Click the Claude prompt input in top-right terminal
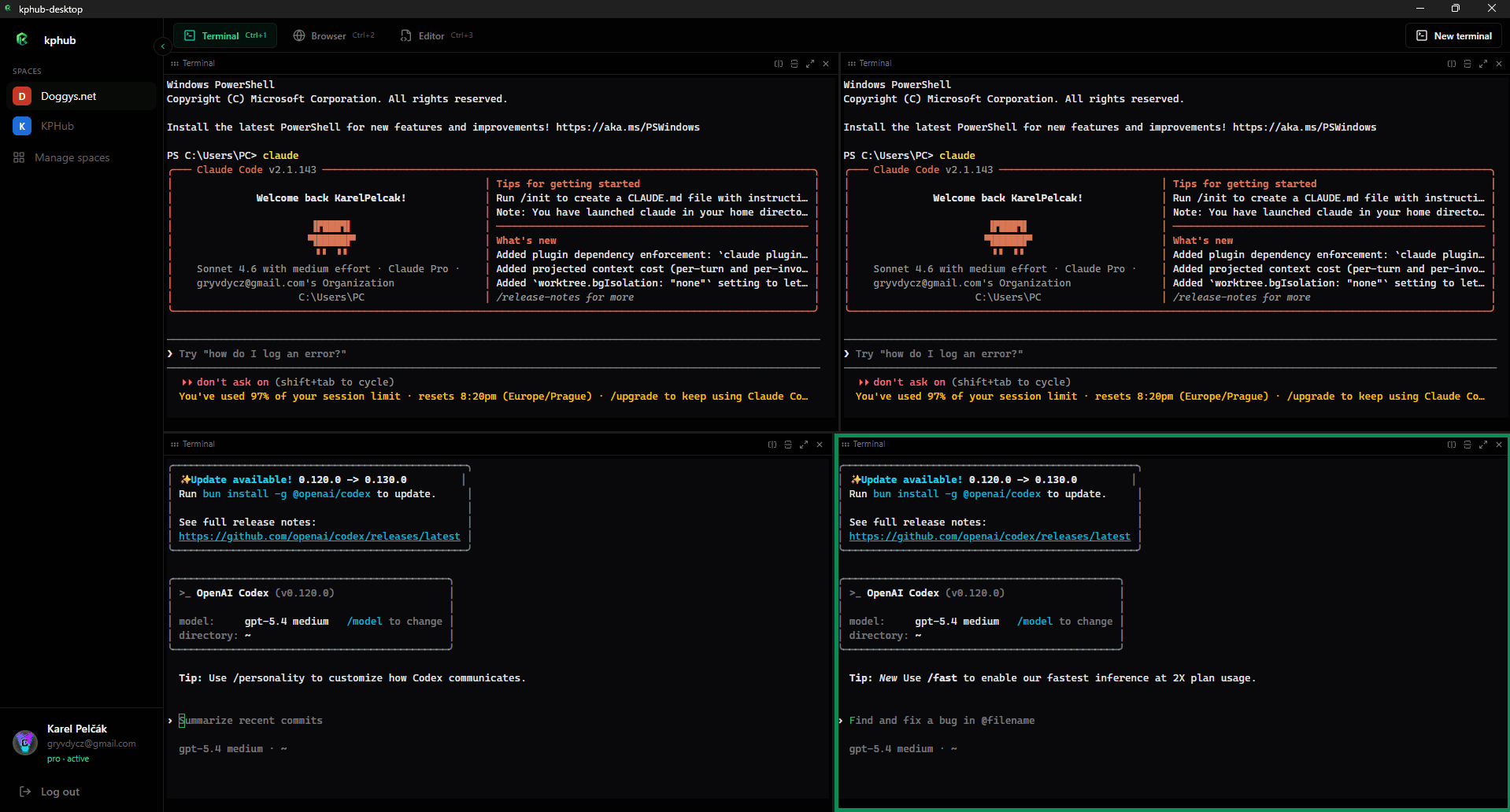The image size is (1510, 812). tap(1170, 354)
